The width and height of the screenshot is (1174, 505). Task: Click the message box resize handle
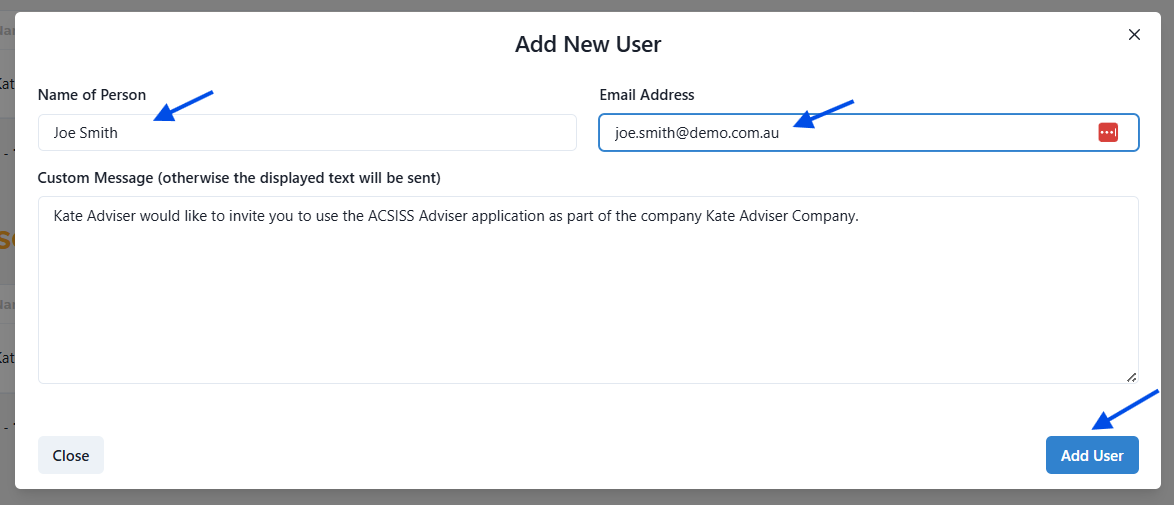point(1131,376)
